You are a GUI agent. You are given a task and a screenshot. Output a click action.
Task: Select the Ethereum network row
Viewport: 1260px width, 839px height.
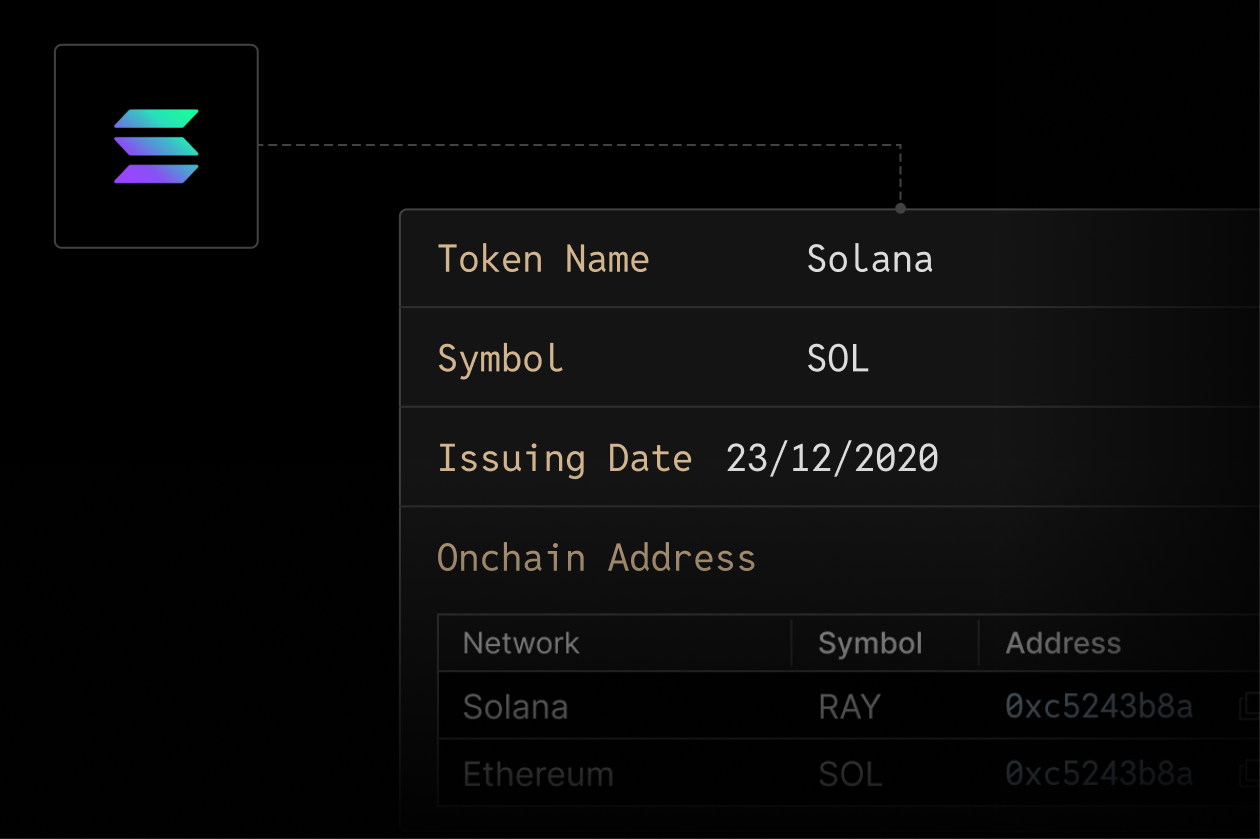tap(849, 773)
